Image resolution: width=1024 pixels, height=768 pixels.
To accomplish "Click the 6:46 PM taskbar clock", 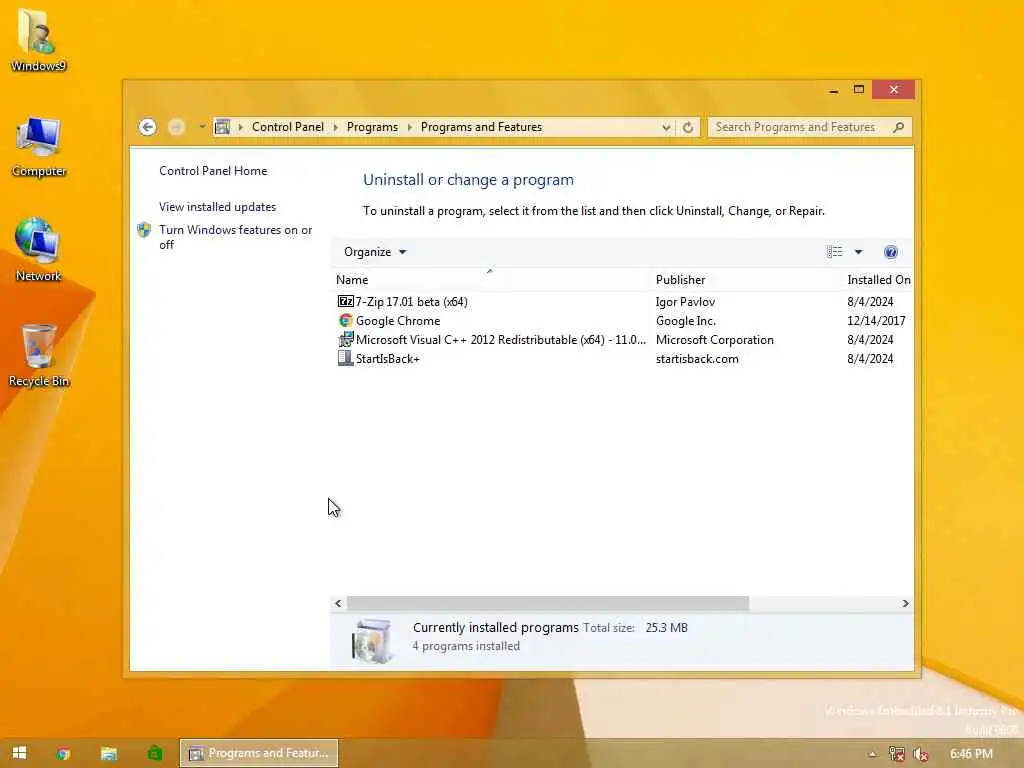I will [971, 754].
